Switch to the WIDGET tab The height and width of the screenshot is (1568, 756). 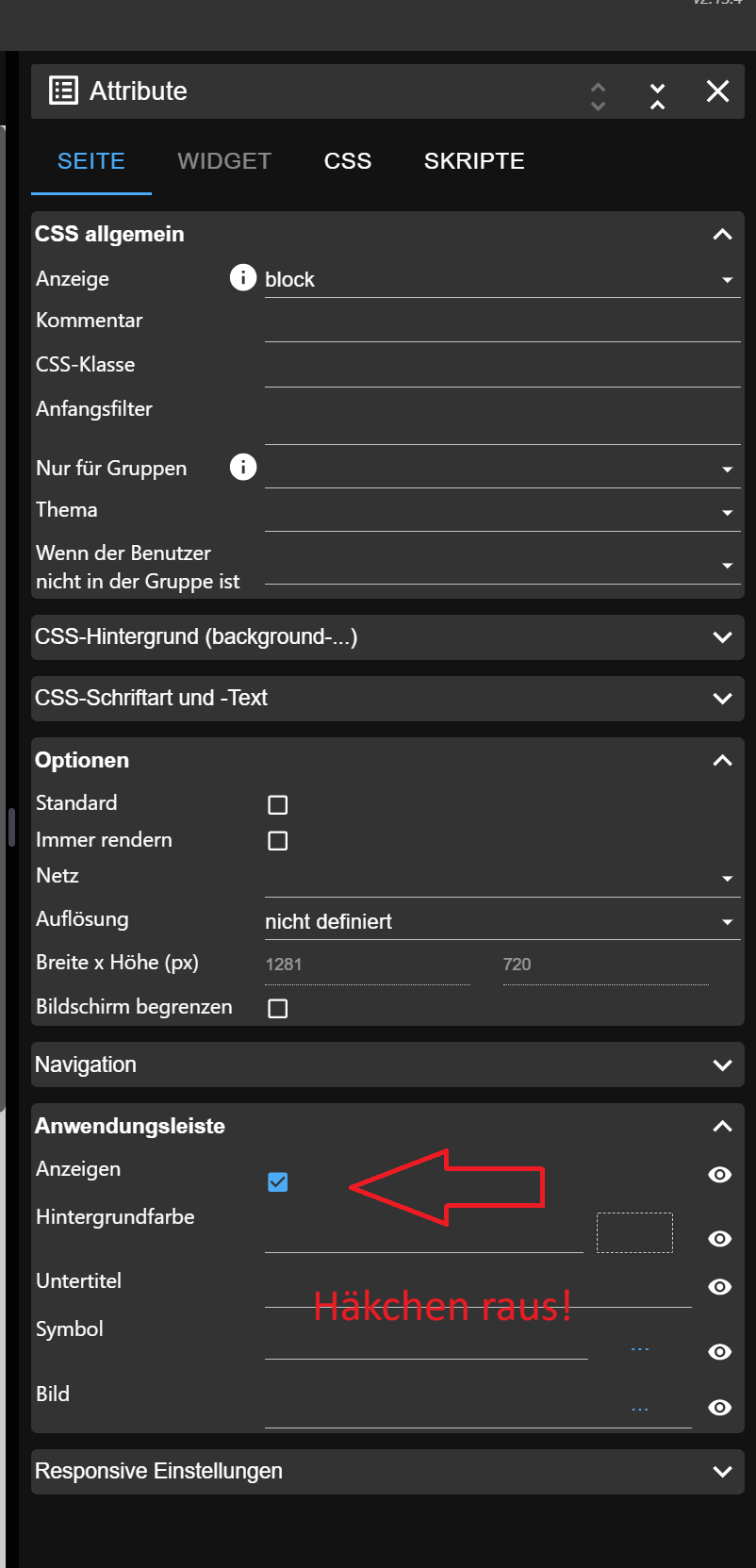click(x=224, y=161)
